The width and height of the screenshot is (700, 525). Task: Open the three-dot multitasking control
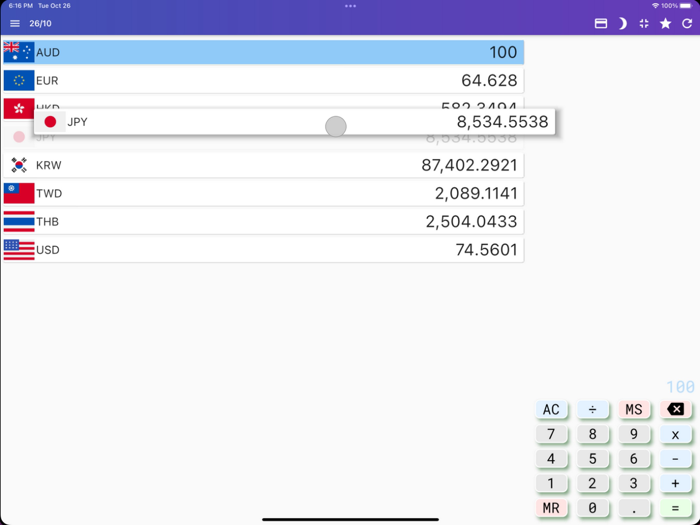pyautogui.click(x=350, y=6)
